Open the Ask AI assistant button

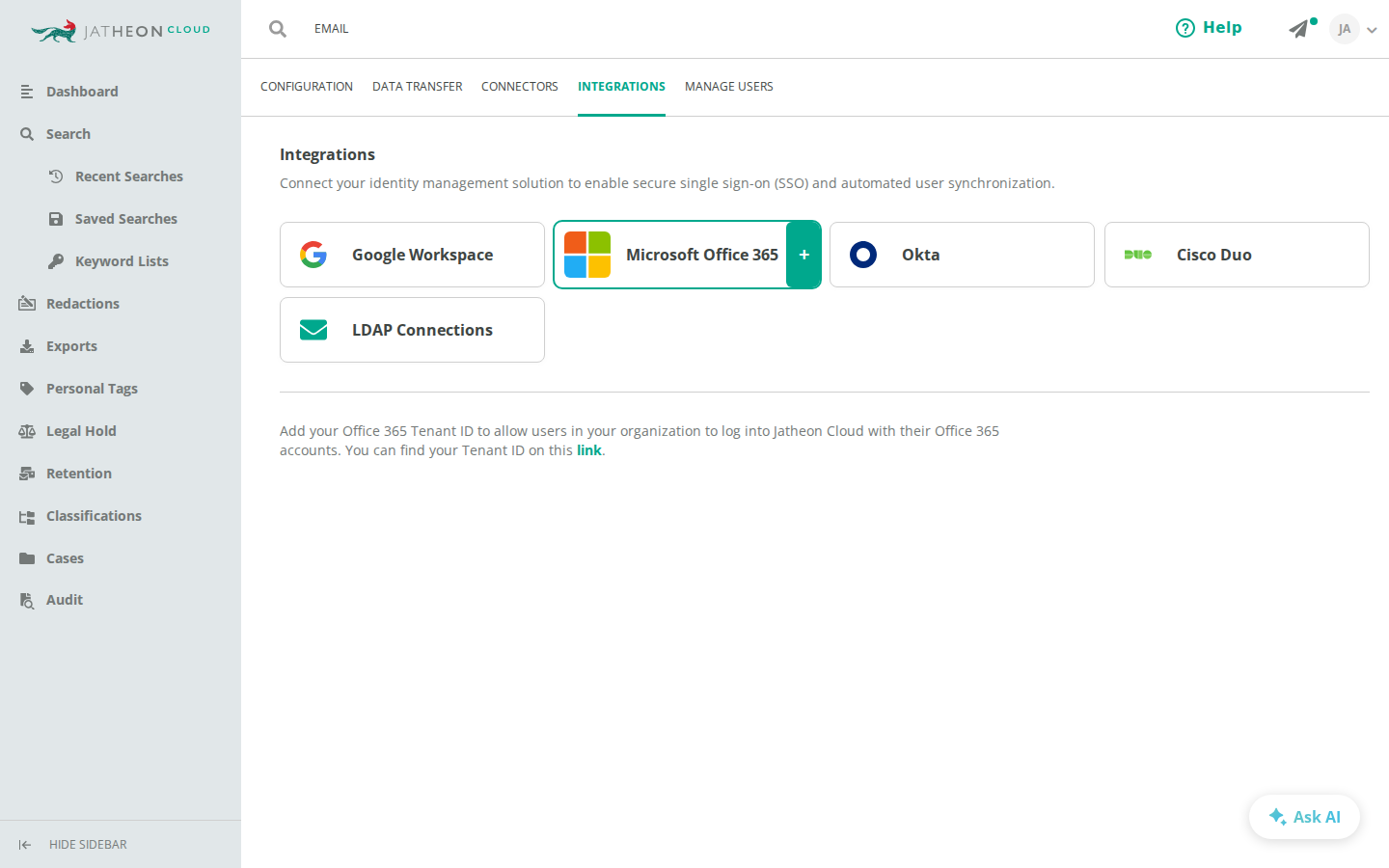point(1304,817)
